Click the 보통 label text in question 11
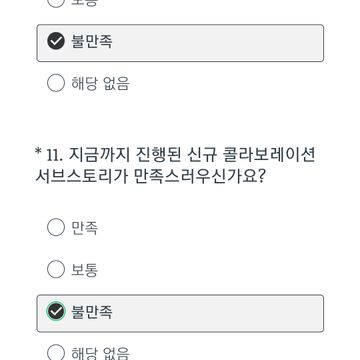The height and width of the screenshot is (360, 360). [85, 270]
